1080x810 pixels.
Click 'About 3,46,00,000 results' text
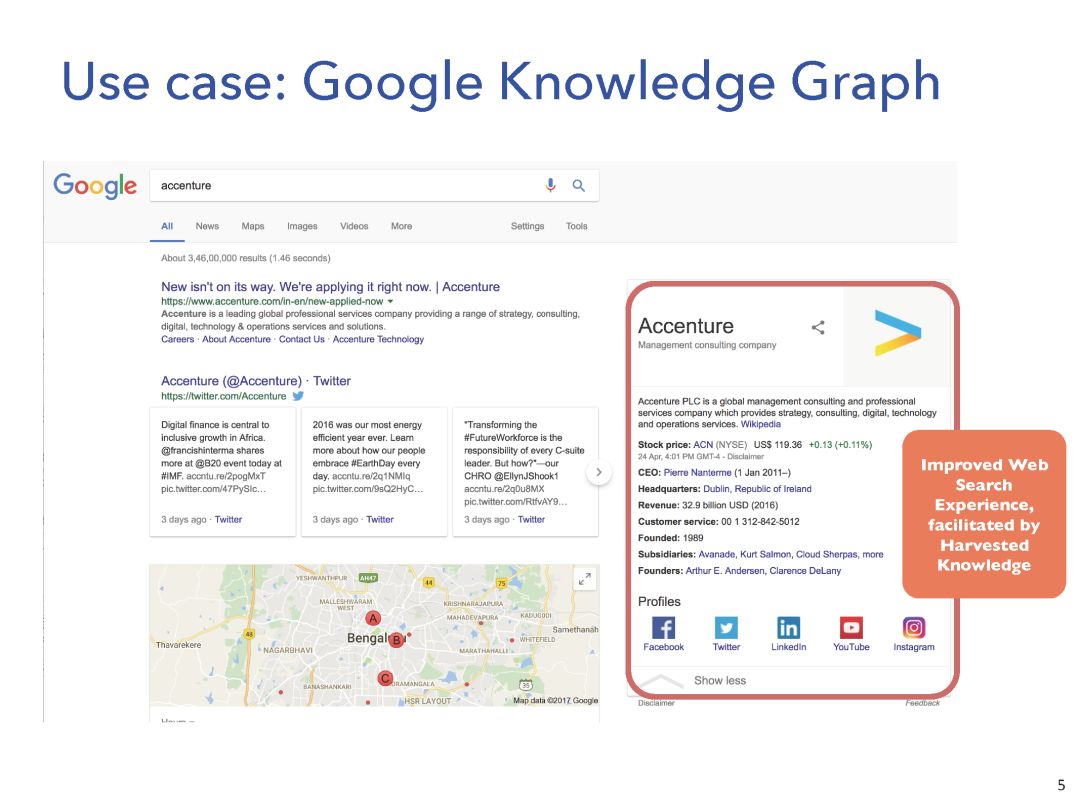point(246,258)
